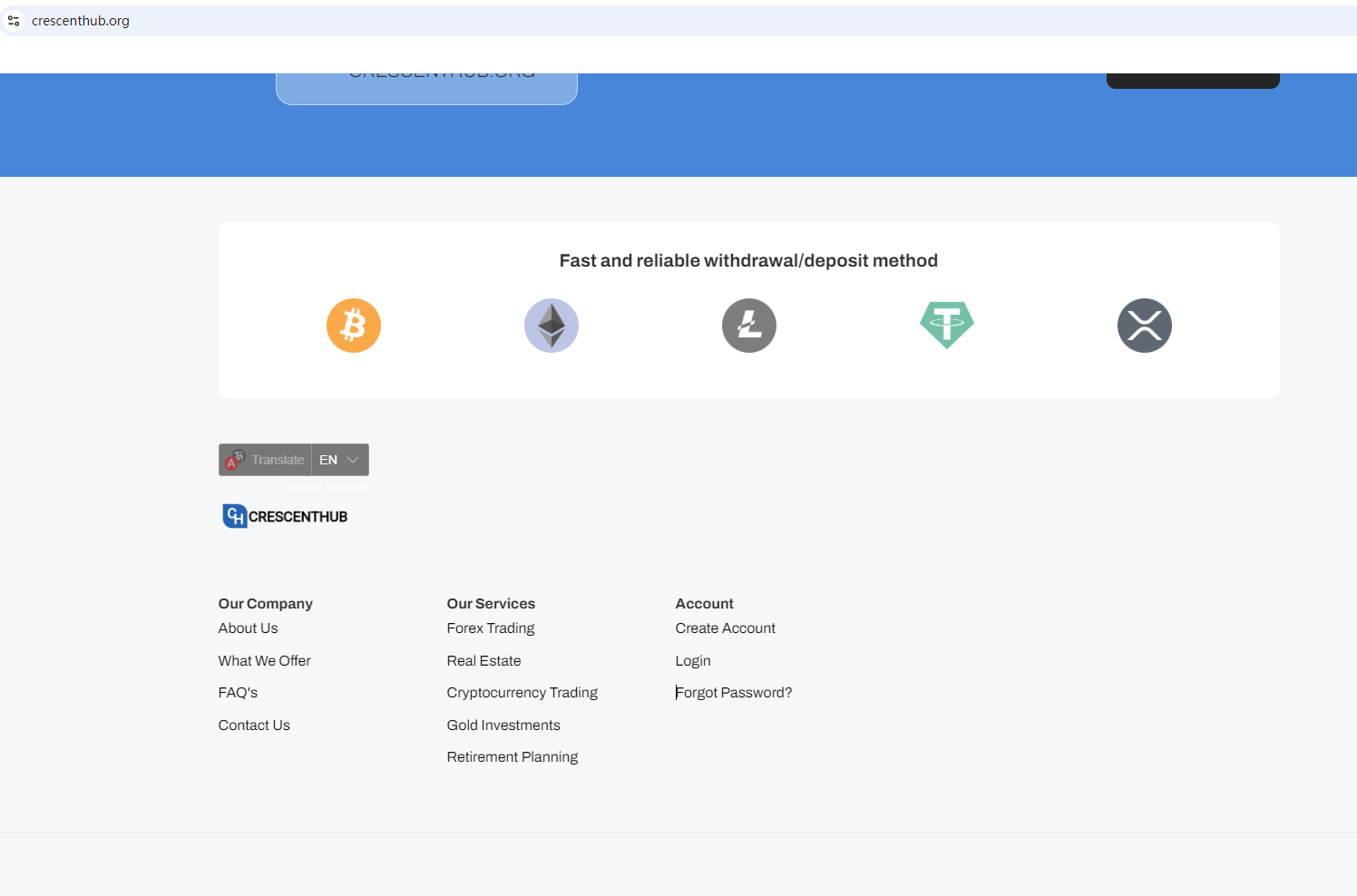Viewport: 1357px width, 896px height.
Task: Open the About Us link
Action: pos(248,628)
